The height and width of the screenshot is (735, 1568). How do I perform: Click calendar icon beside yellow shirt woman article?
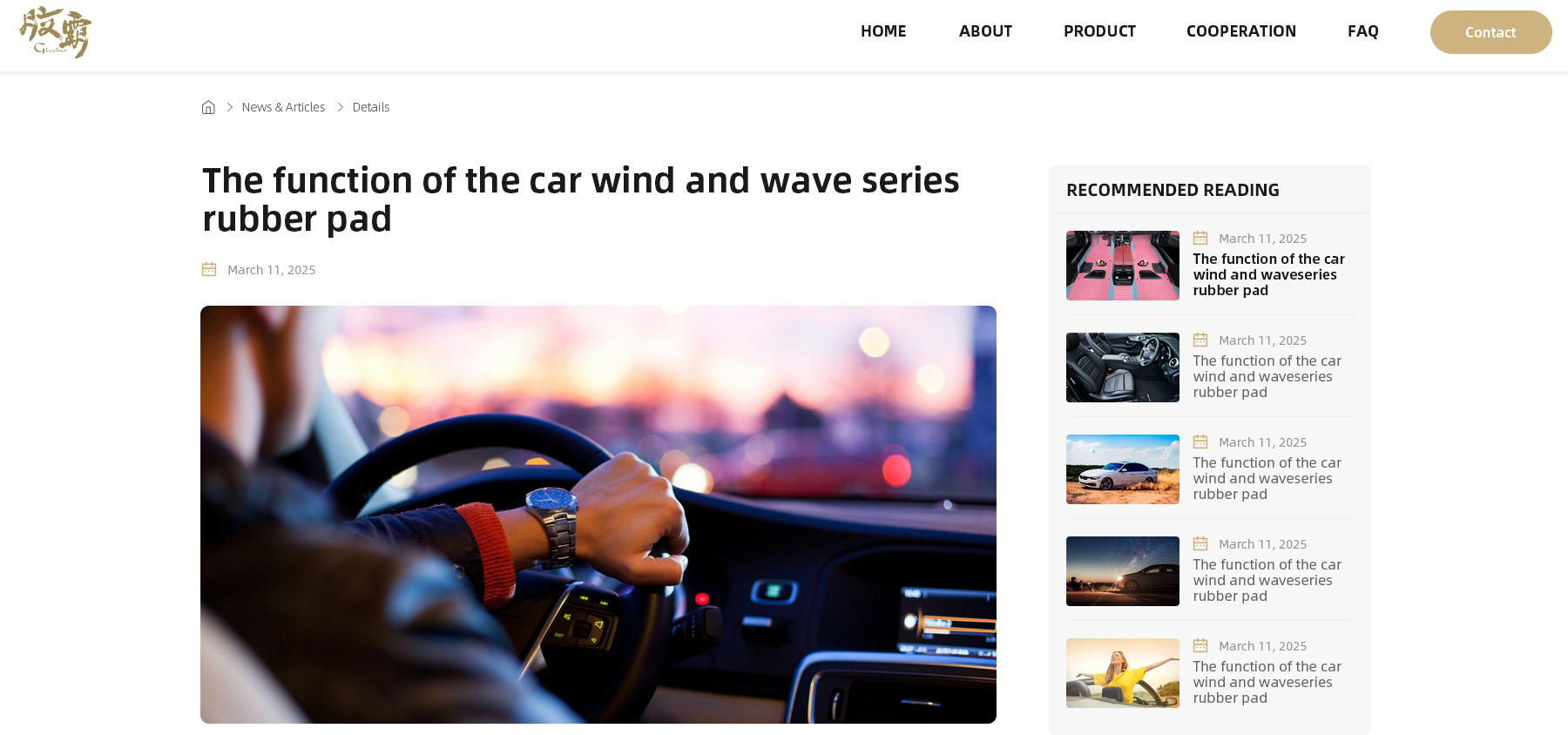(x=1200, y=645)
